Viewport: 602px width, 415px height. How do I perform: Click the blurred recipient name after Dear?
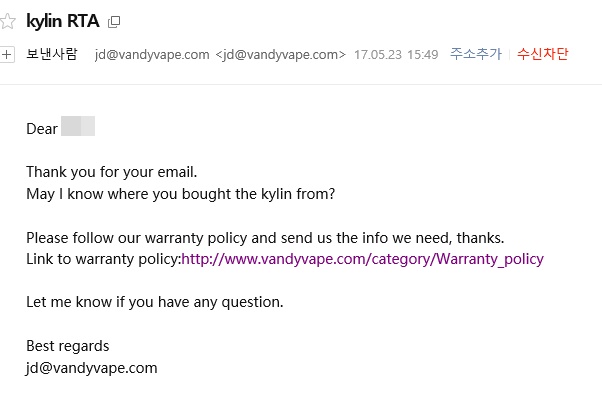(x=78, y=126)
